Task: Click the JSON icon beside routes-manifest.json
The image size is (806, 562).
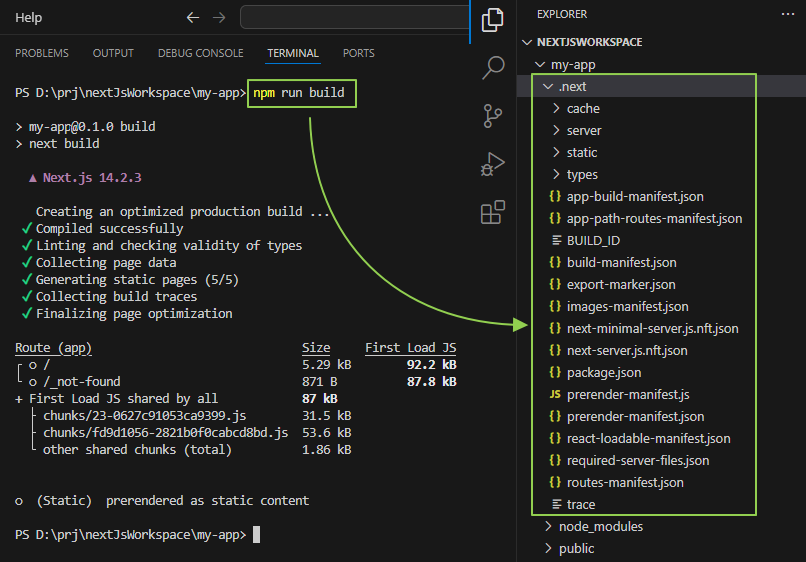Action: click(555, 482)
